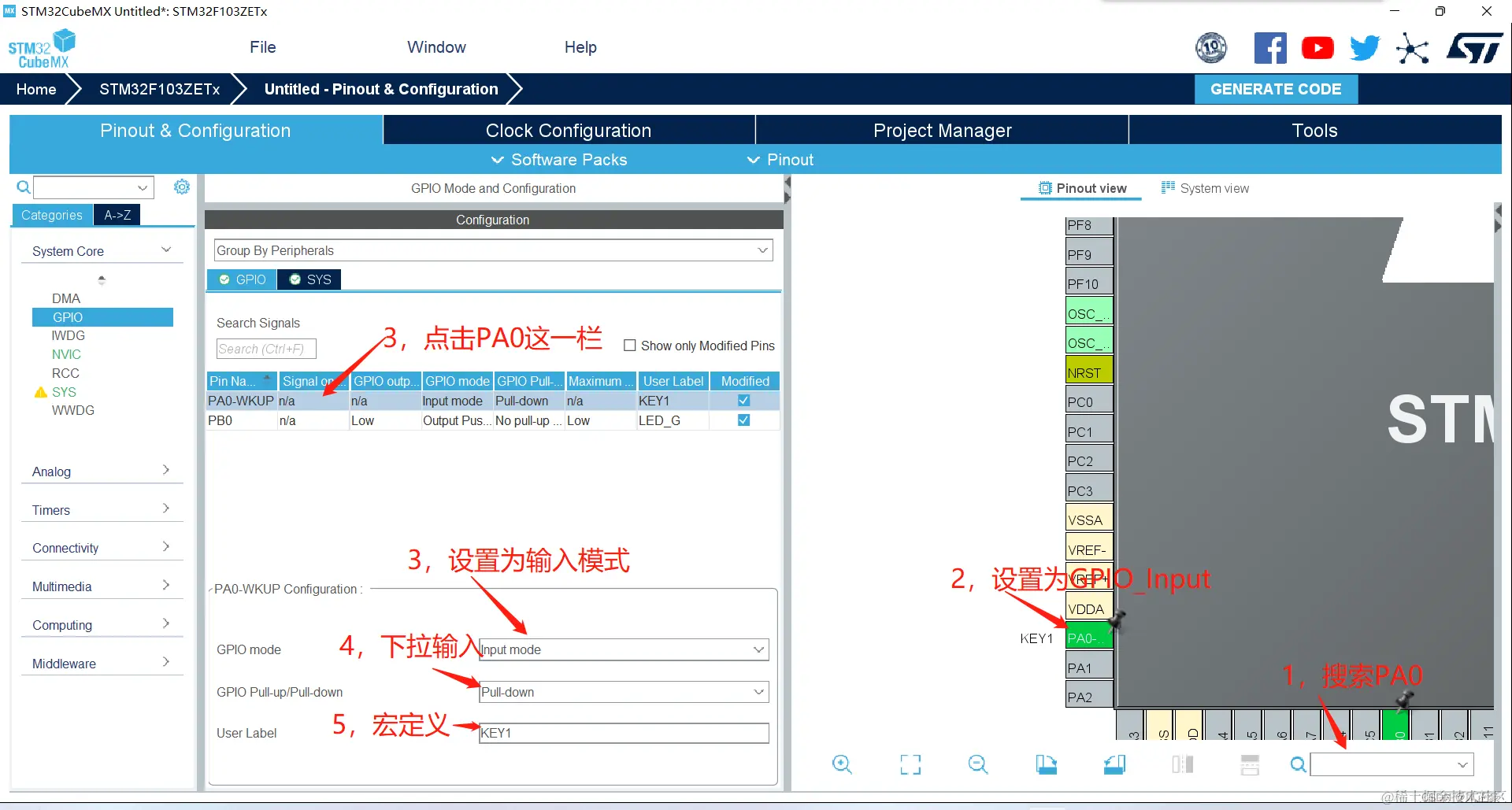Expand the Connectivity category

(x=102, y=548)
